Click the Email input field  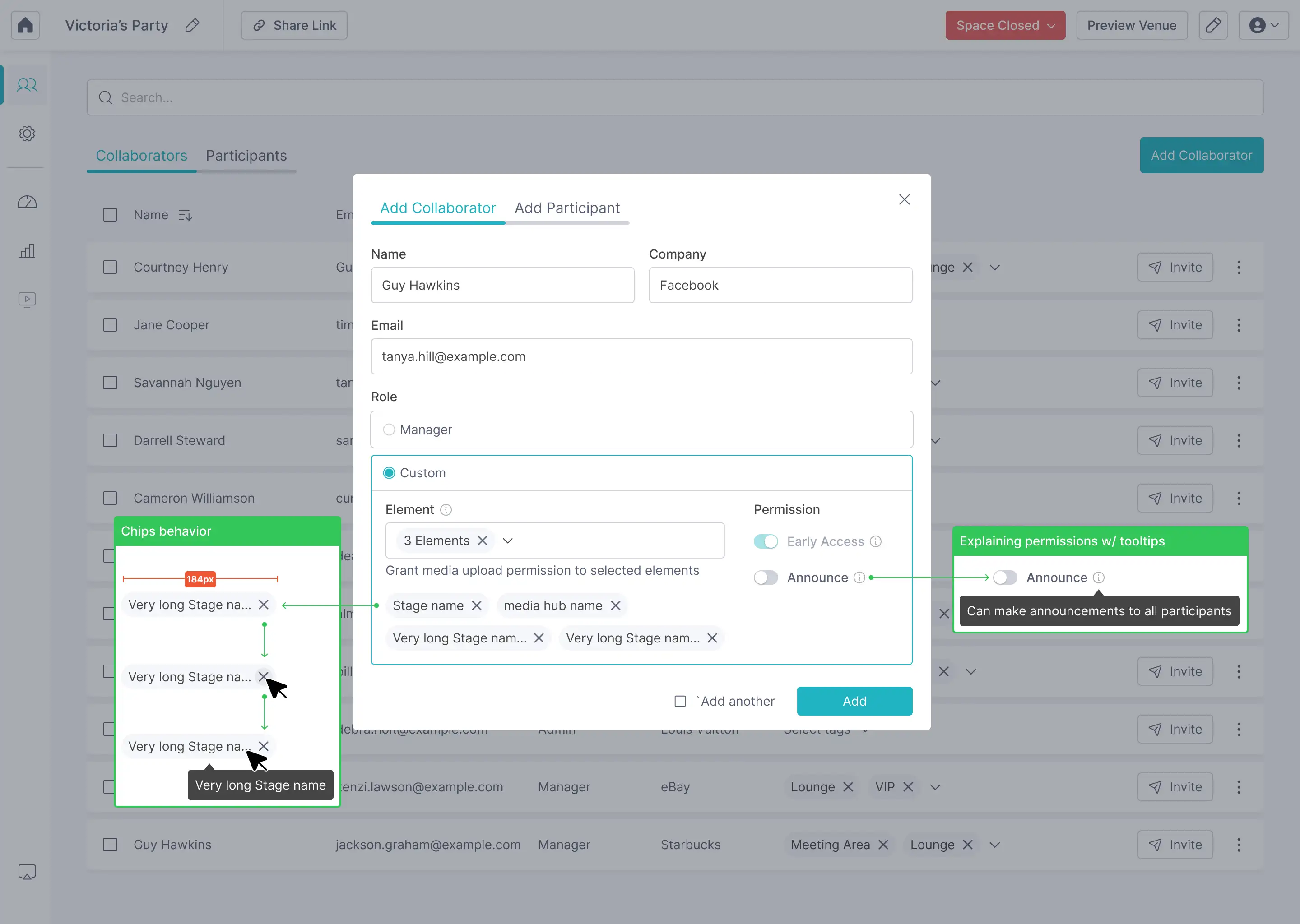641,357
